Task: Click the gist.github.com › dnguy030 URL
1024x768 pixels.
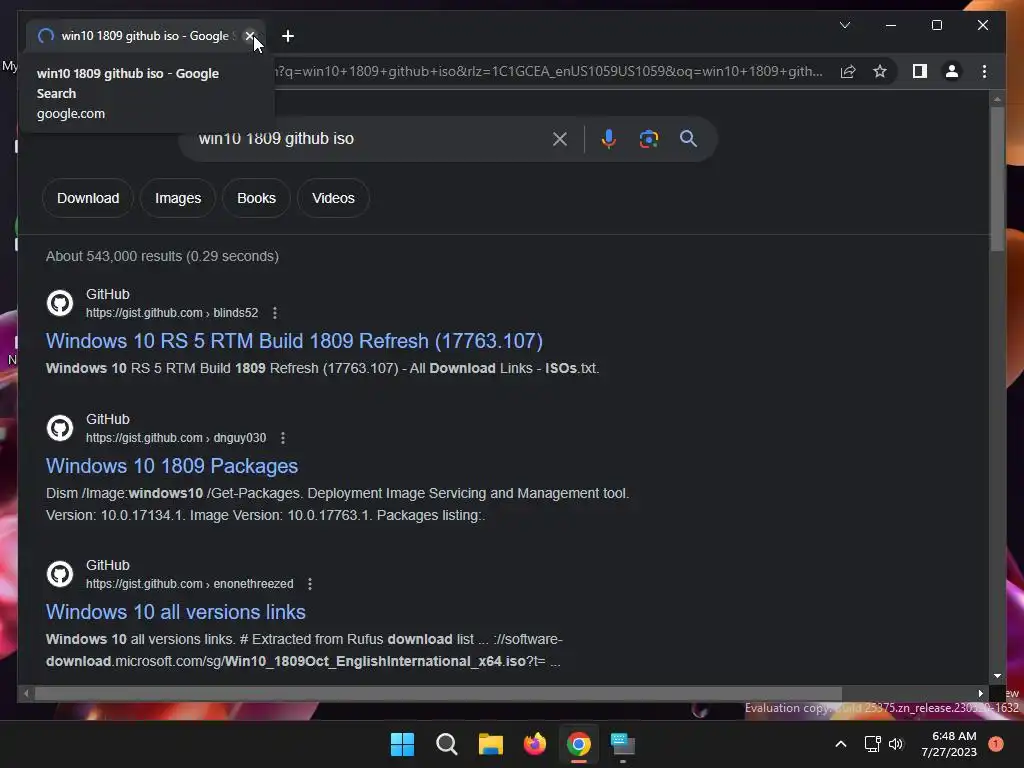Action: tap(176, 438)
